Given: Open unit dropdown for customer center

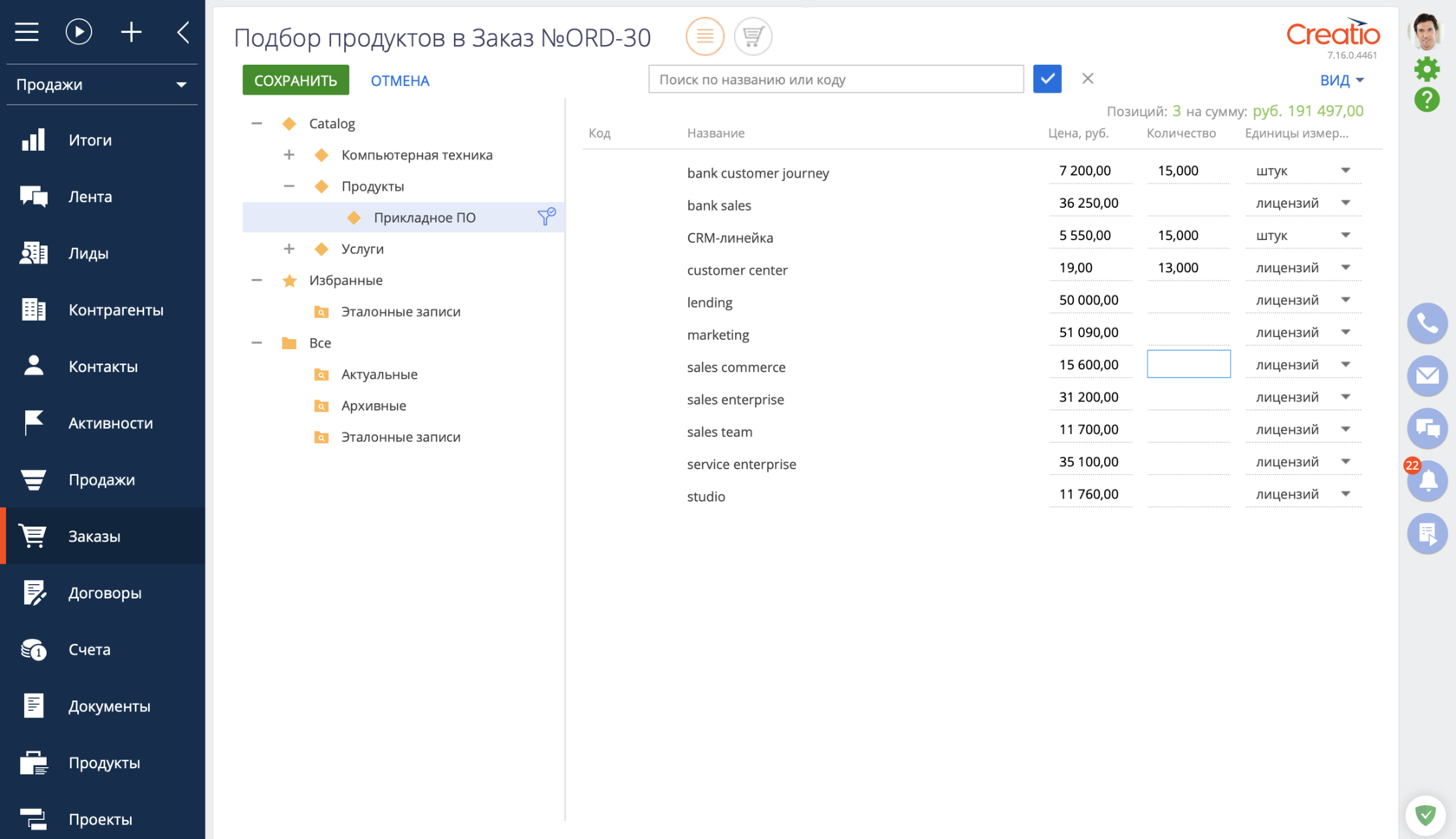Looking at the screenshot, I should pyautogui.click(x=1345, y=268).
